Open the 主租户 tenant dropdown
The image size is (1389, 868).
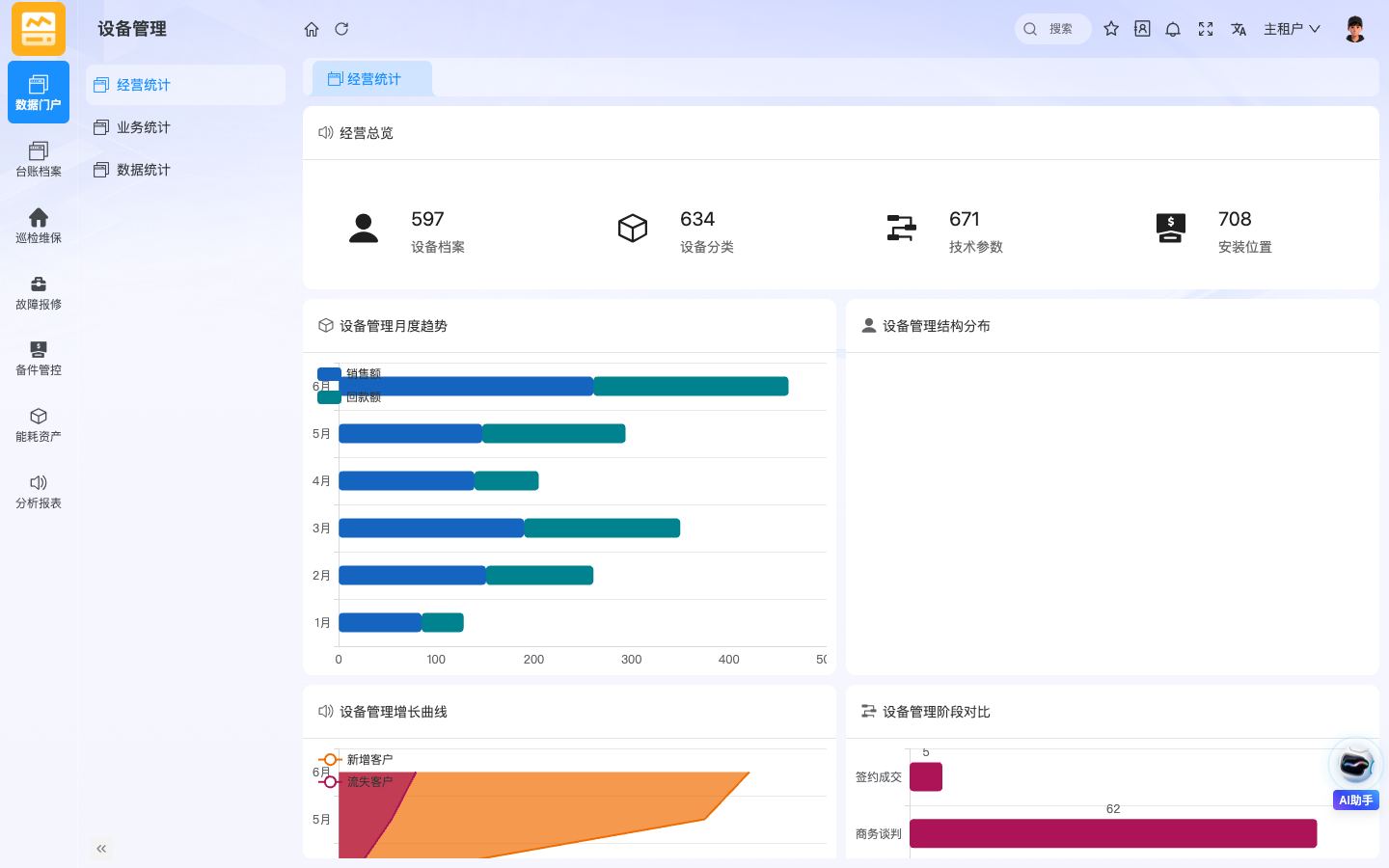1292,29
